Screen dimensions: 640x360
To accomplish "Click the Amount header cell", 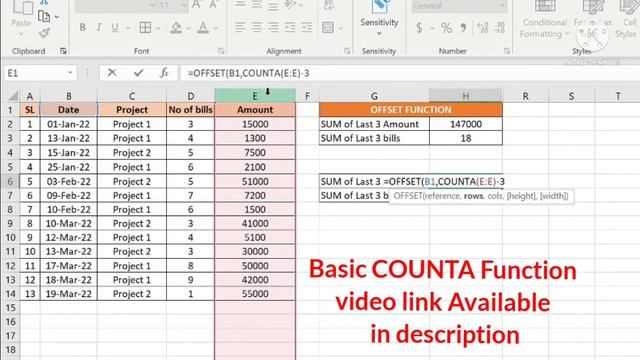I will 255,110.
